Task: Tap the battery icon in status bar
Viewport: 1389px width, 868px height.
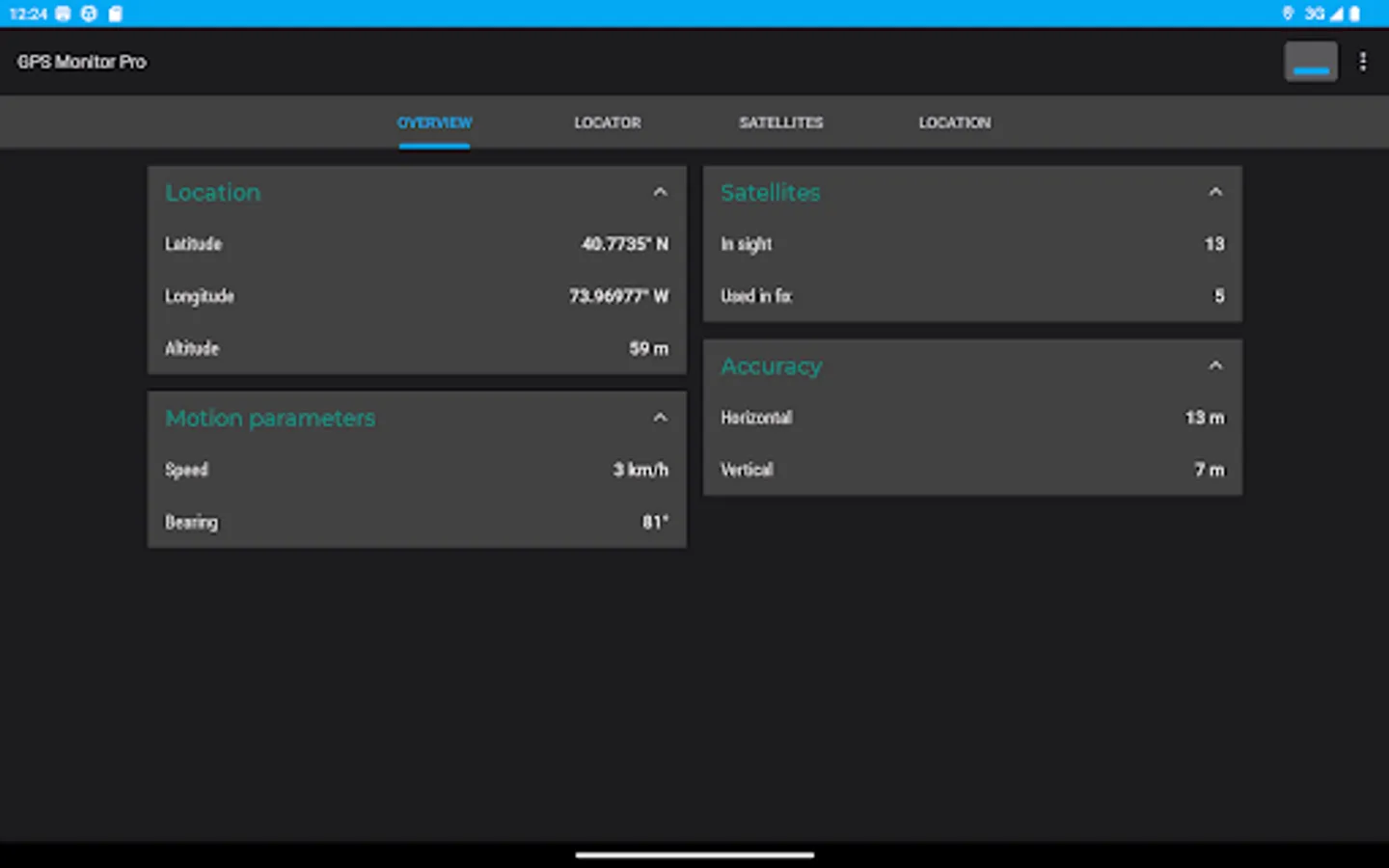Action: [1354, 14]
